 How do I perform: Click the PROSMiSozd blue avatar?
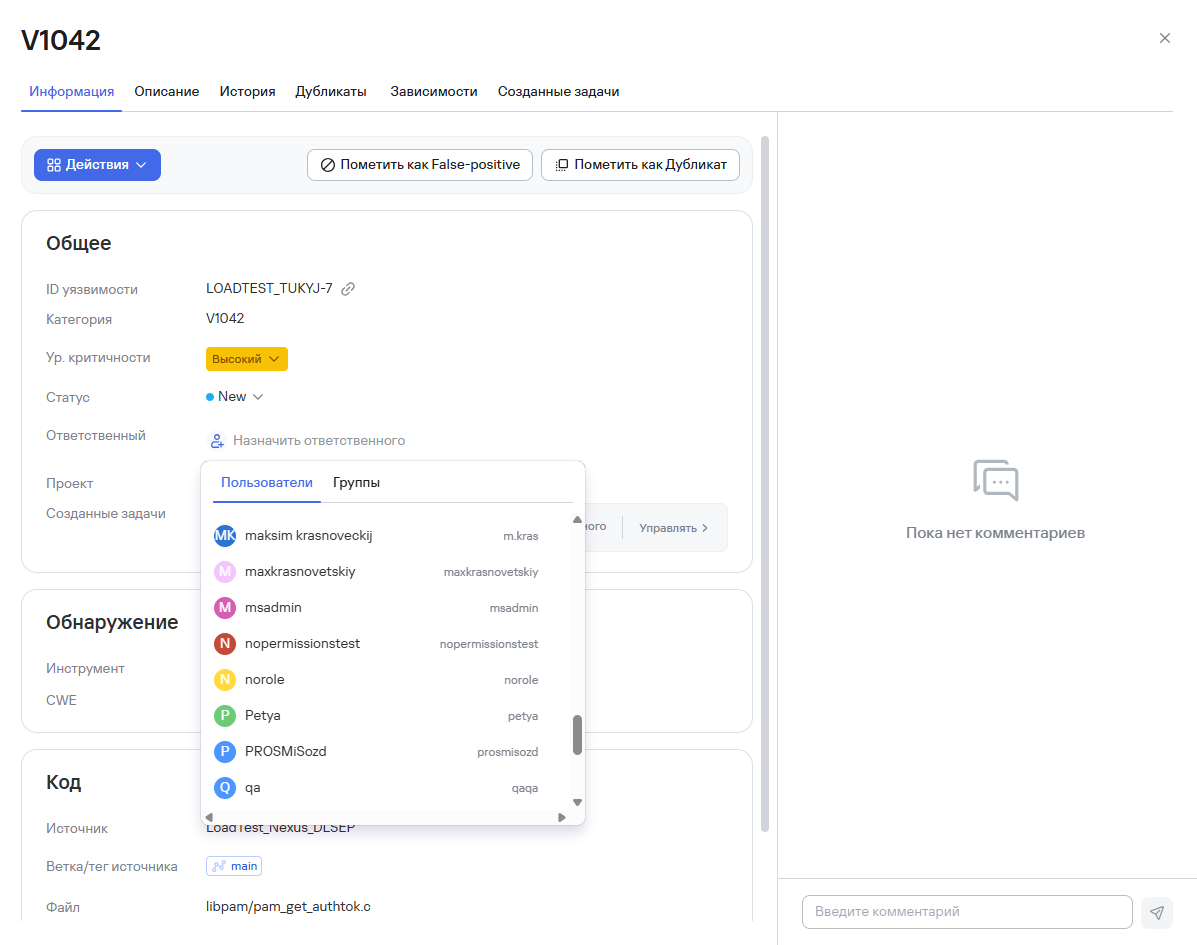224,751
